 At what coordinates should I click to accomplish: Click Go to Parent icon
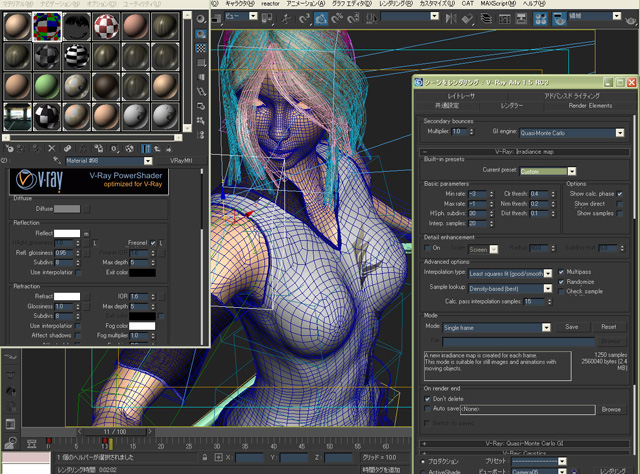tap(157, 149)
